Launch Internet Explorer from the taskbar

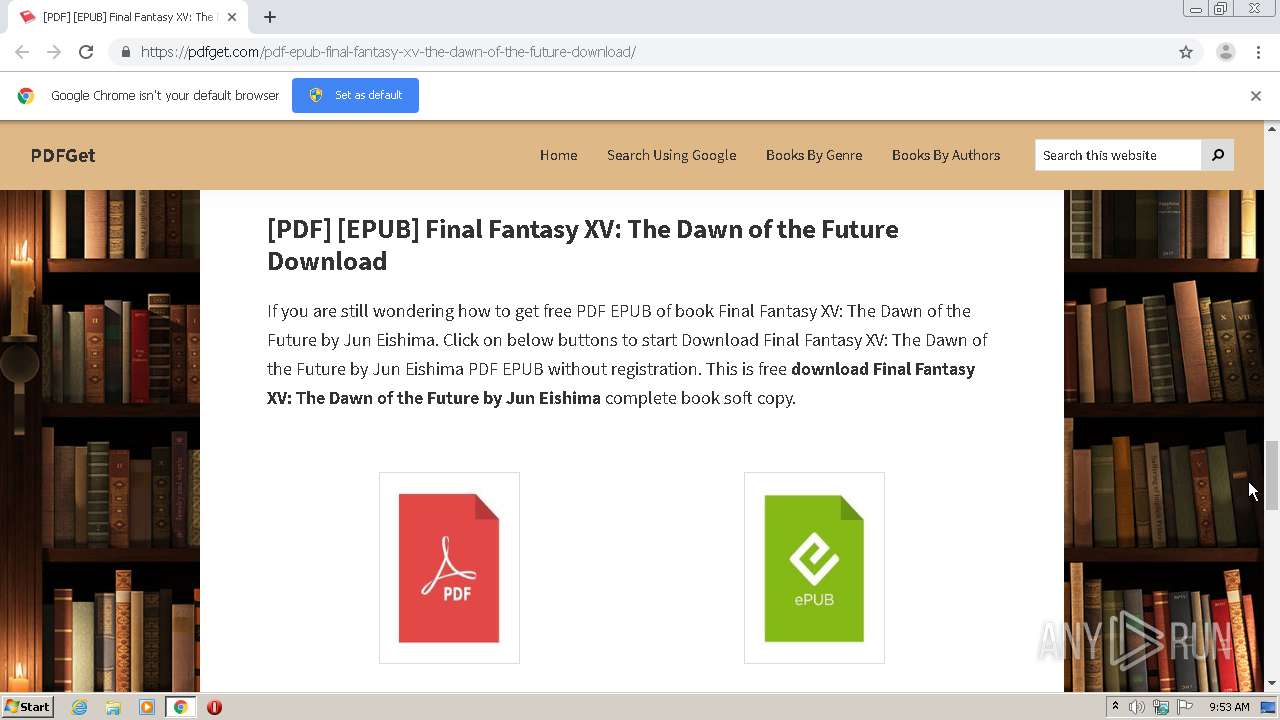pyautogui.click(x=79, y=707)
